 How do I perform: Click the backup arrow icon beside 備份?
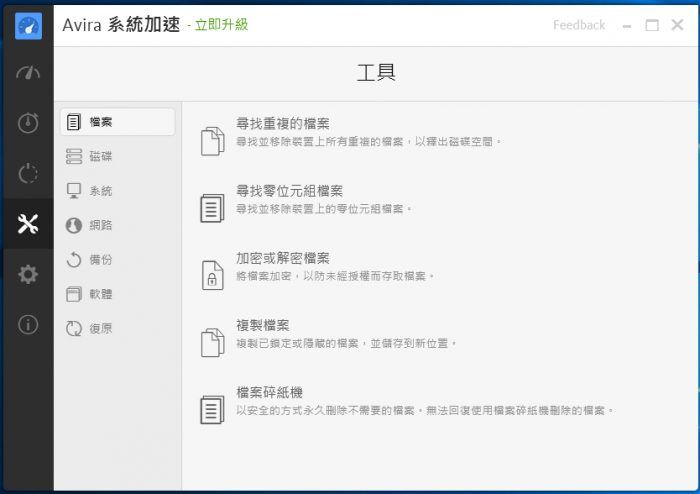(74, 260)
